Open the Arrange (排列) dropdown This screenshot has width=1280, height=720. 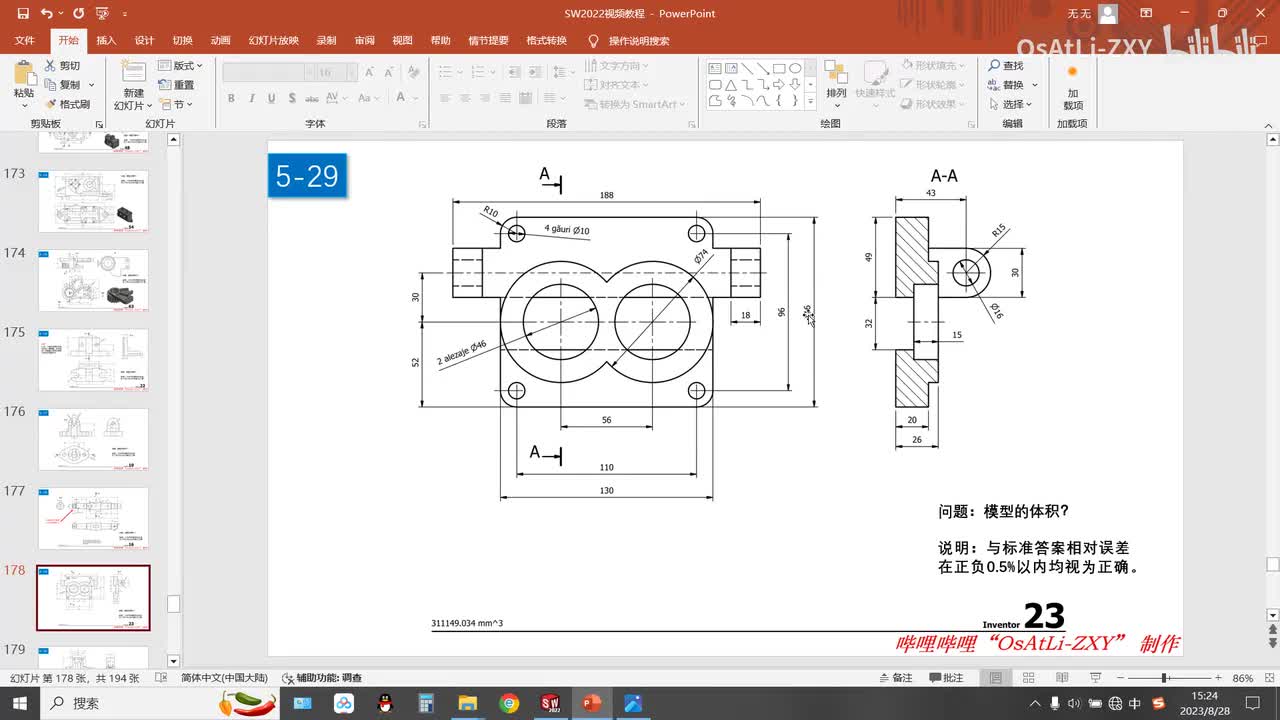(836, 83)
